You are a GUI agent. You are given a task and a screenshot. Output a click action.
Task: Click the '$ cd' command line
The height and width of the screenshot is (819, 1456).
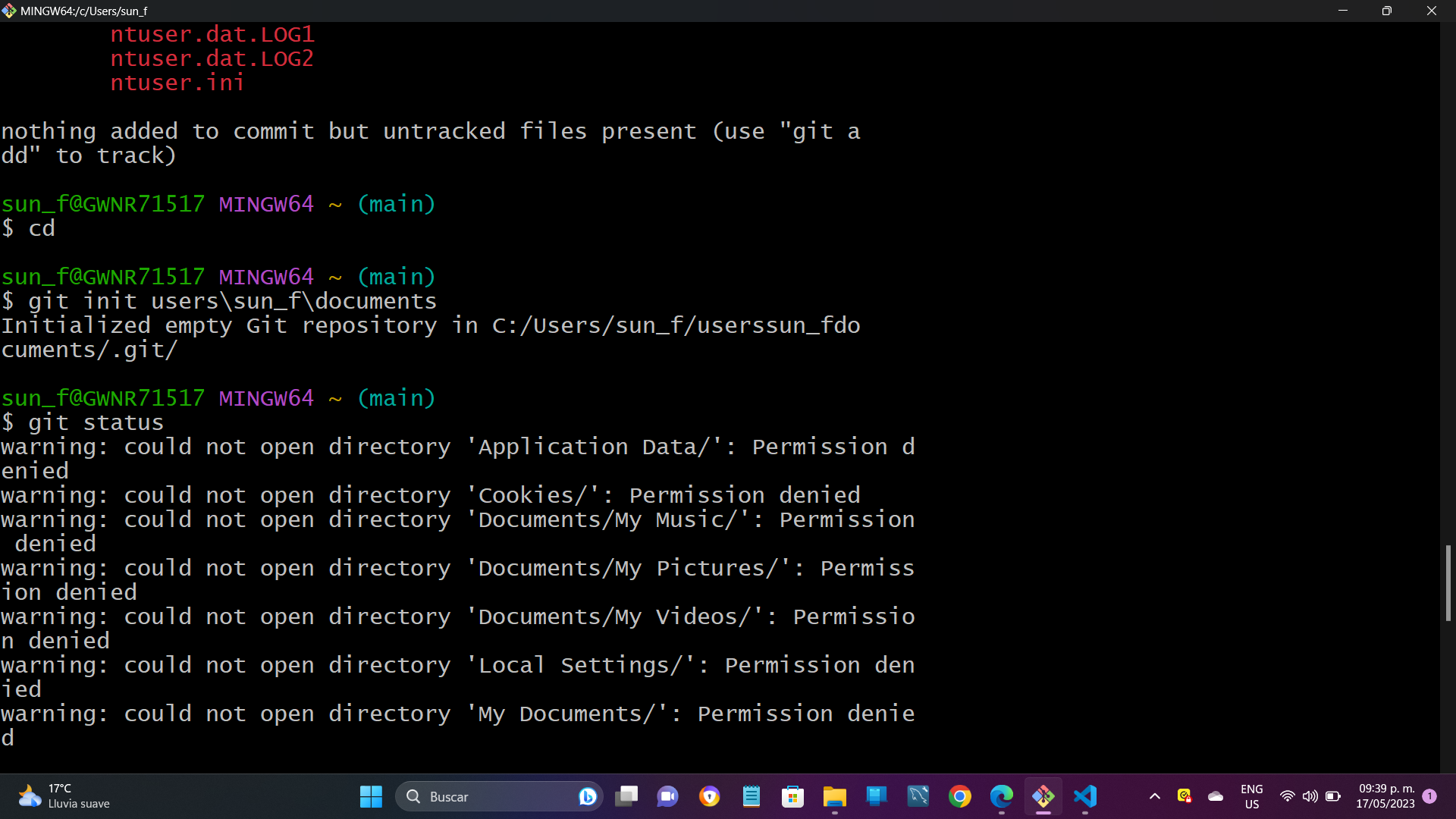tap(28, 228)
